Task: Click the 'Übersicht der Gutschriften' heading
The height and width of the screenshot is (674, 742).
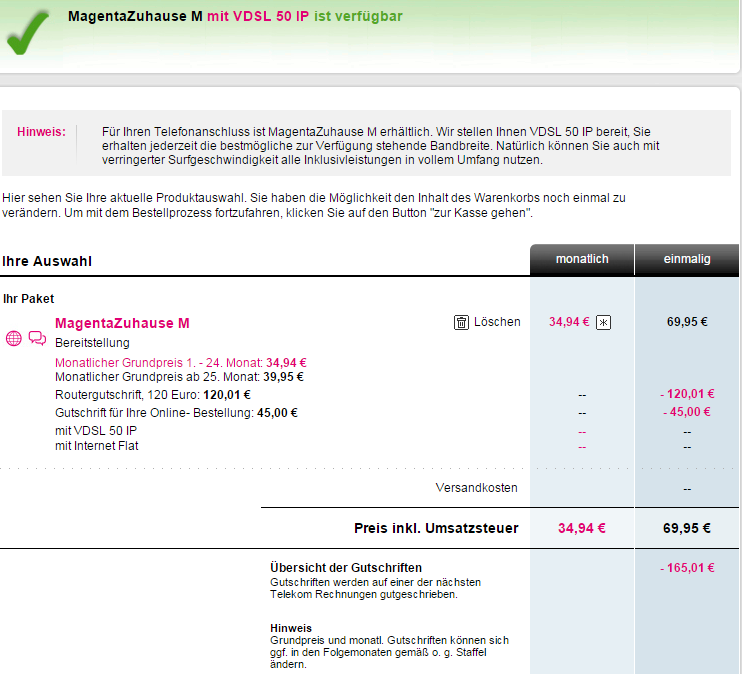Action: [346, 568]
